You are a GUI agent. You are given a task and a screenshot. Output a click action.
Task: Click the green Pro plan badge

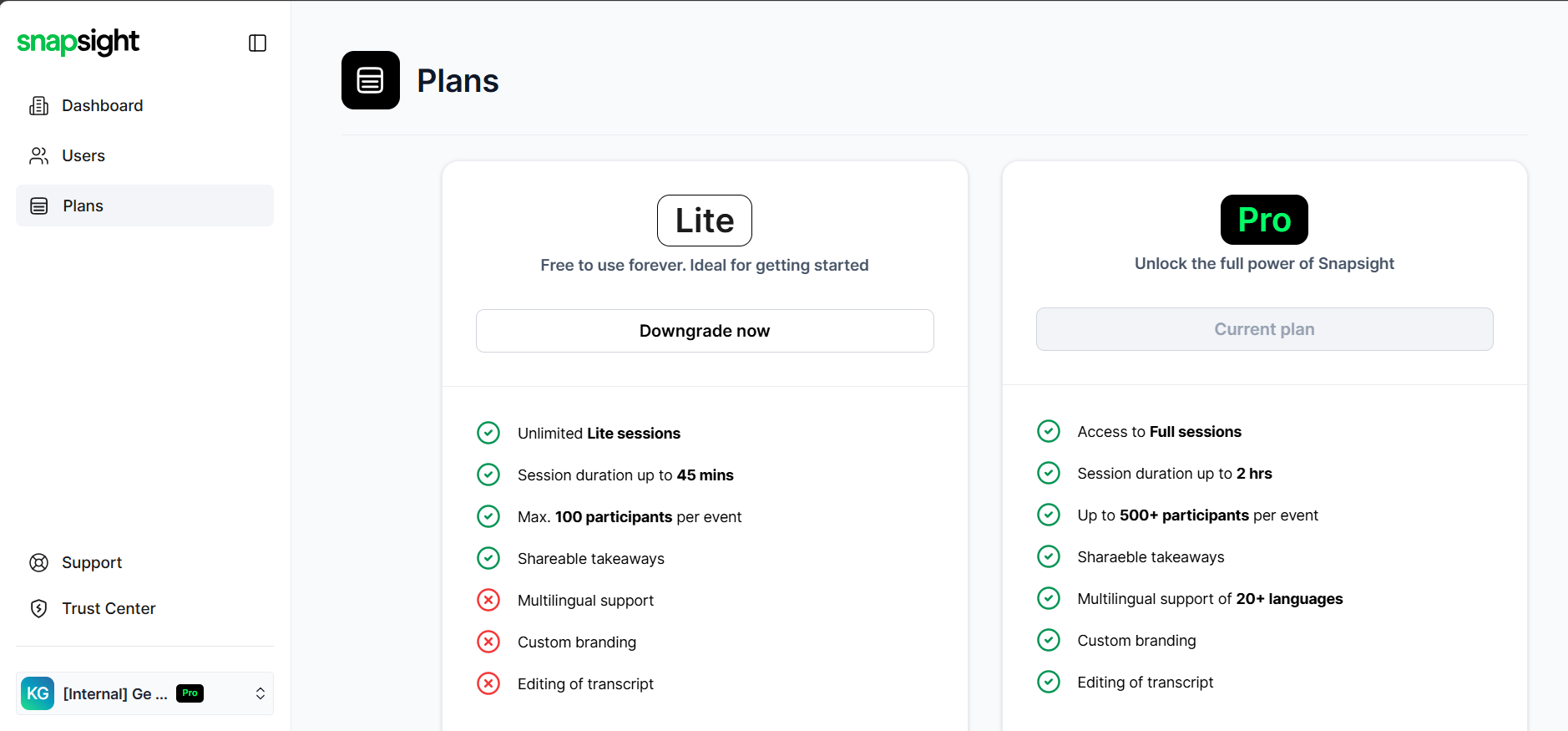click(1264, 220)
